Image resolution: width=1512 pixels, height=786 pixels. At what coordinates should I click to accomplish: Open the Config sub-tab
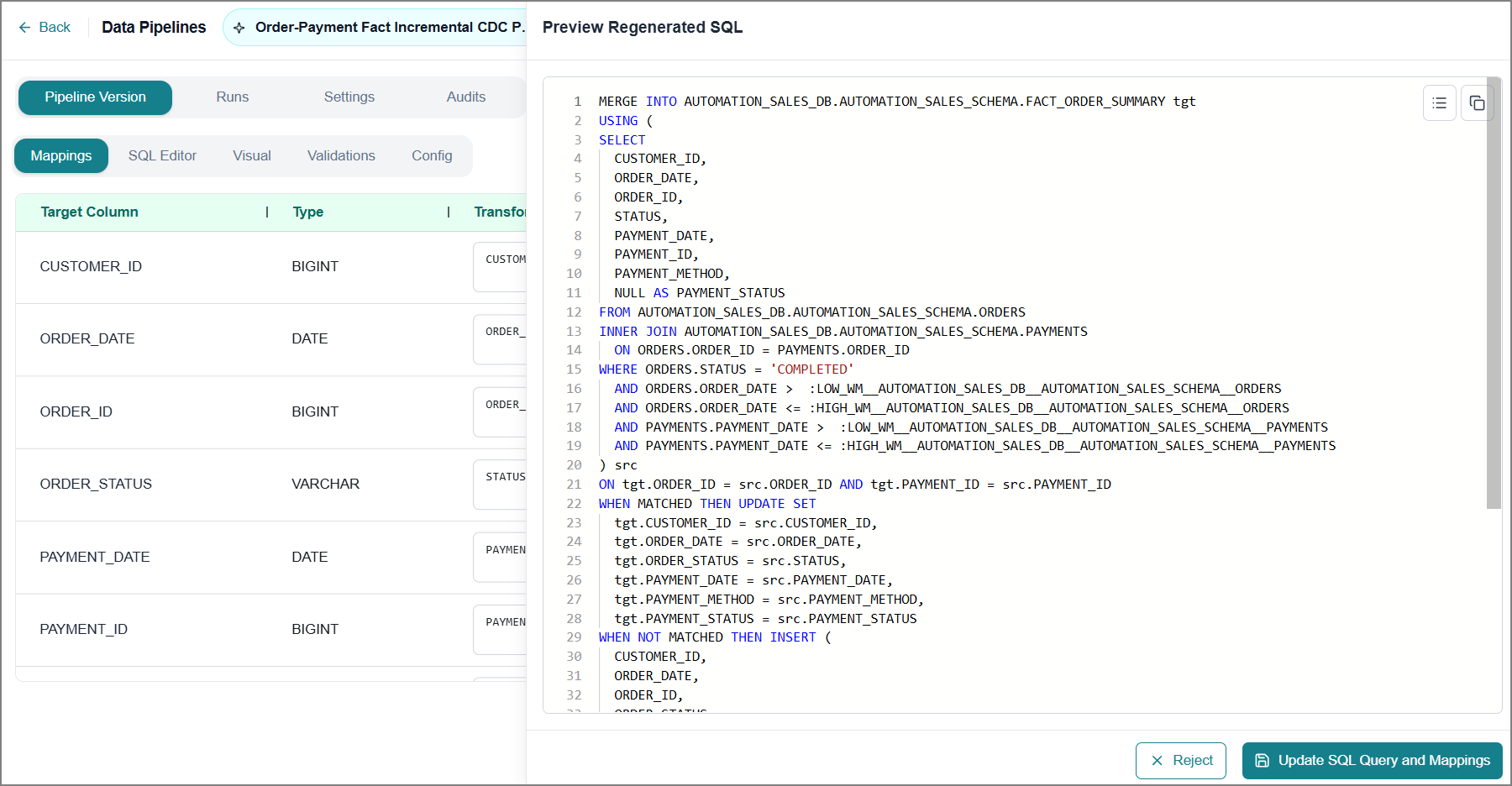pos(432,156)
